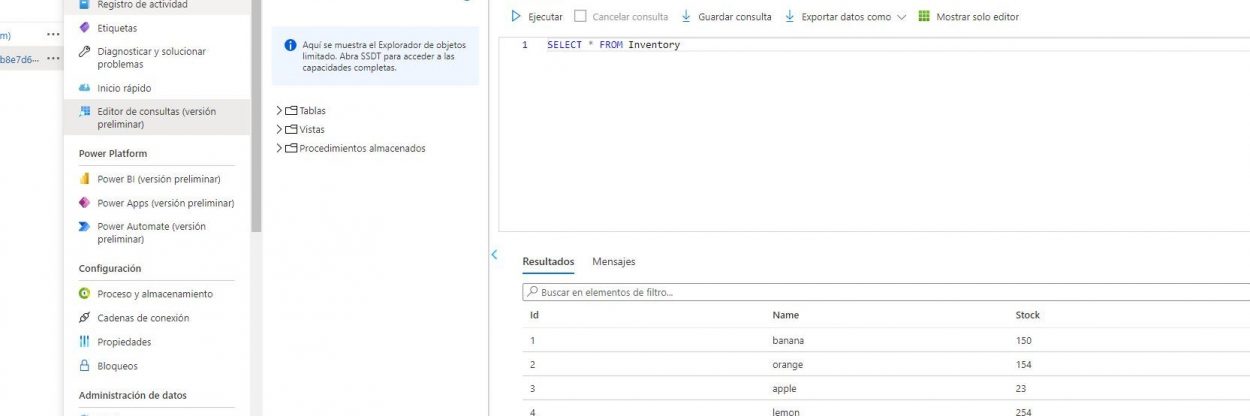Click the Cadenas de conexión icon
The image size is (1250, 416).
pos(85,318)
